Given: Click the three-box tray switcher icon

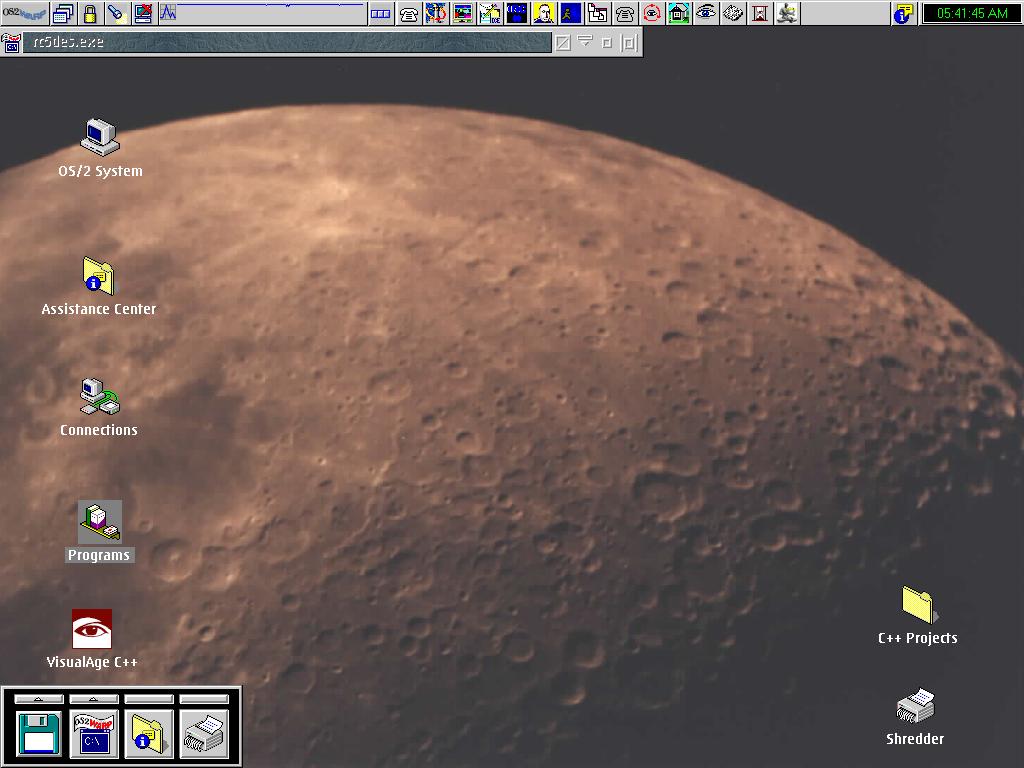Looking at the screenshot, I should (381, 13).
